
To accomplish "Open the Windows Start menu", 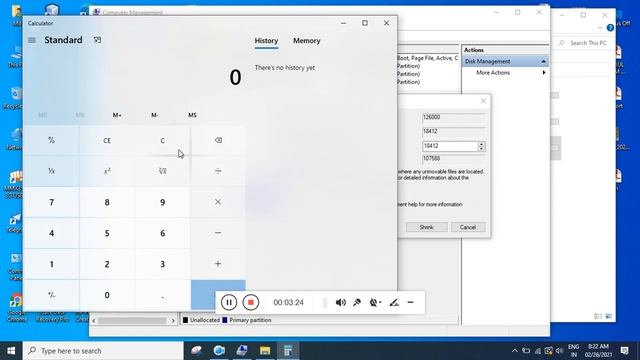I will point(11,351).
